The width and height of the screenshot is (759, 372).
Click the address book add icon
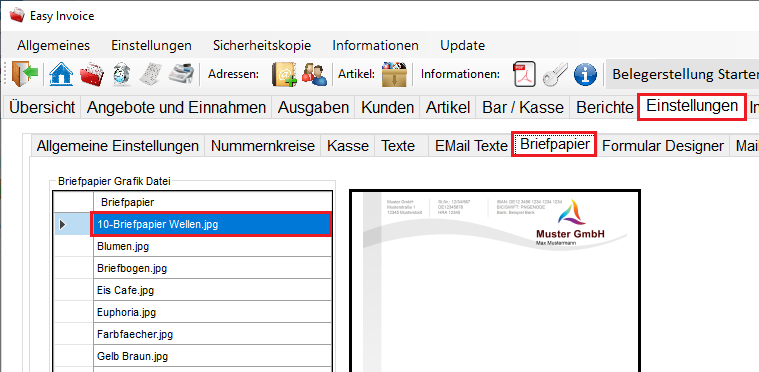[284, 74]
